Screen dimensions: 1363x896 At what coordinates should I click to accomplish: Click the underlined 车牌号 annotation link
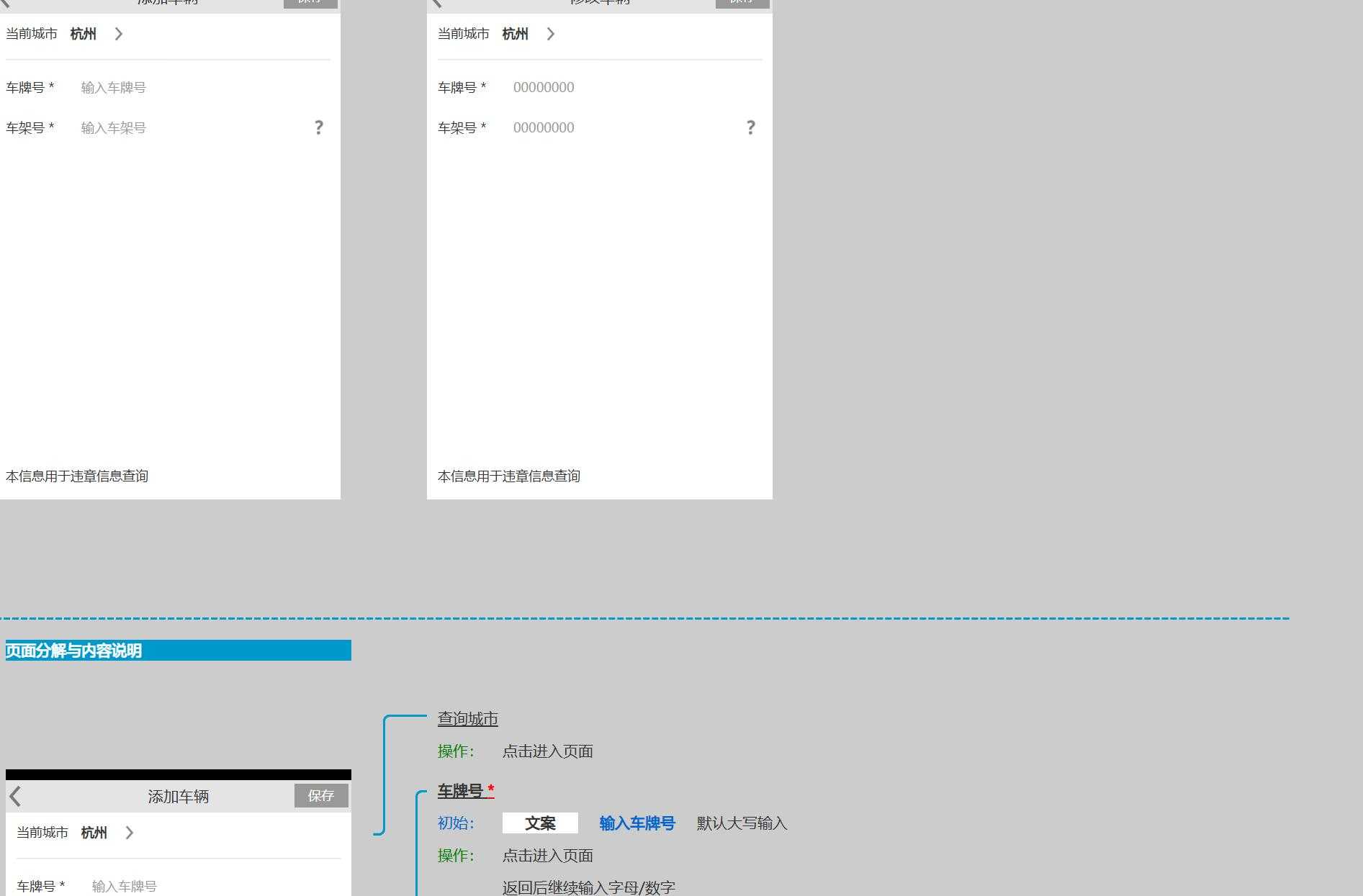click(462, 791)
